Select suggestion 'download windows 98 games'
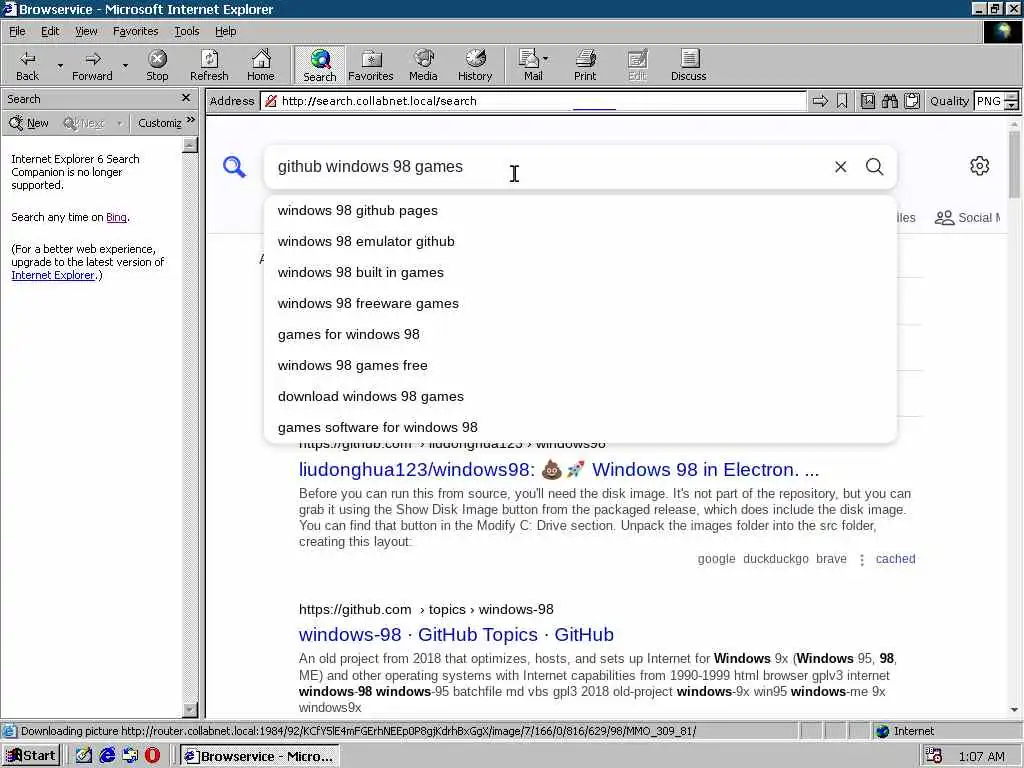 pos(580,396)
